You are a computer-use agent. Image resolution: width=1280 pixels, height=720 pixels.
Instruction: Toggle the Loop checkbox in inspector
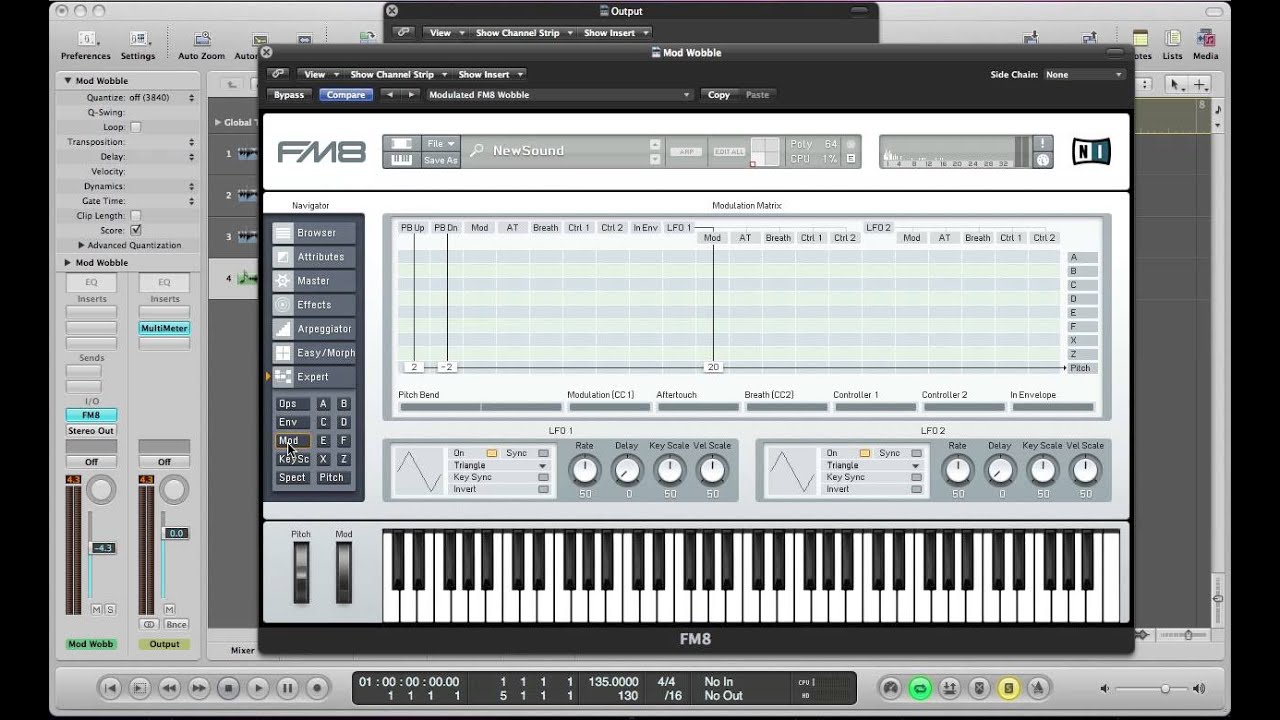click(136, 127)
